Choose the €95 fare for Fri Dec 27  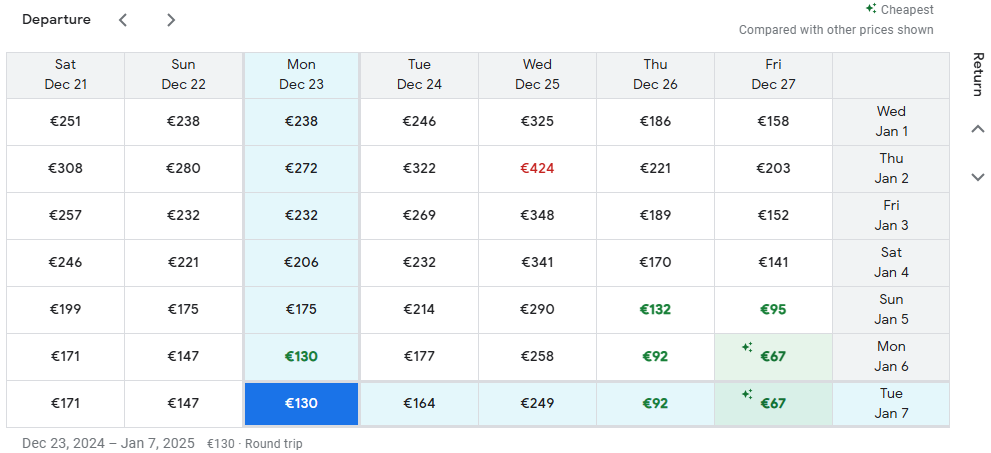point(773,309)
